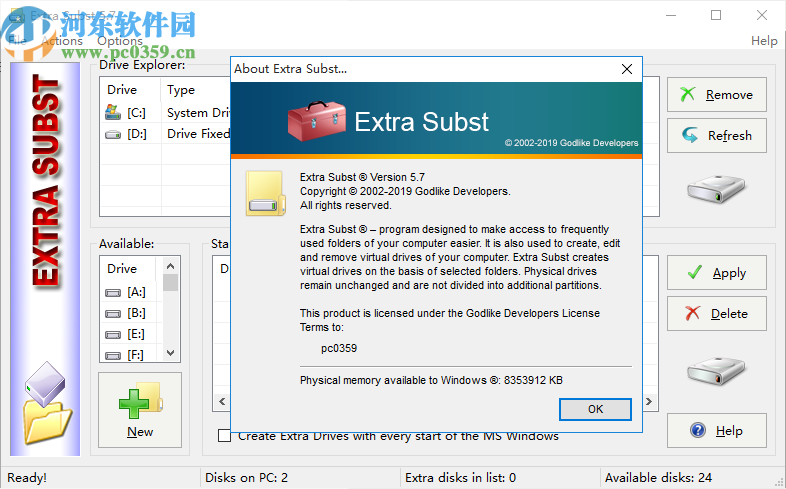Click the Extra Subst Version 5.7 text

point(362,177)
